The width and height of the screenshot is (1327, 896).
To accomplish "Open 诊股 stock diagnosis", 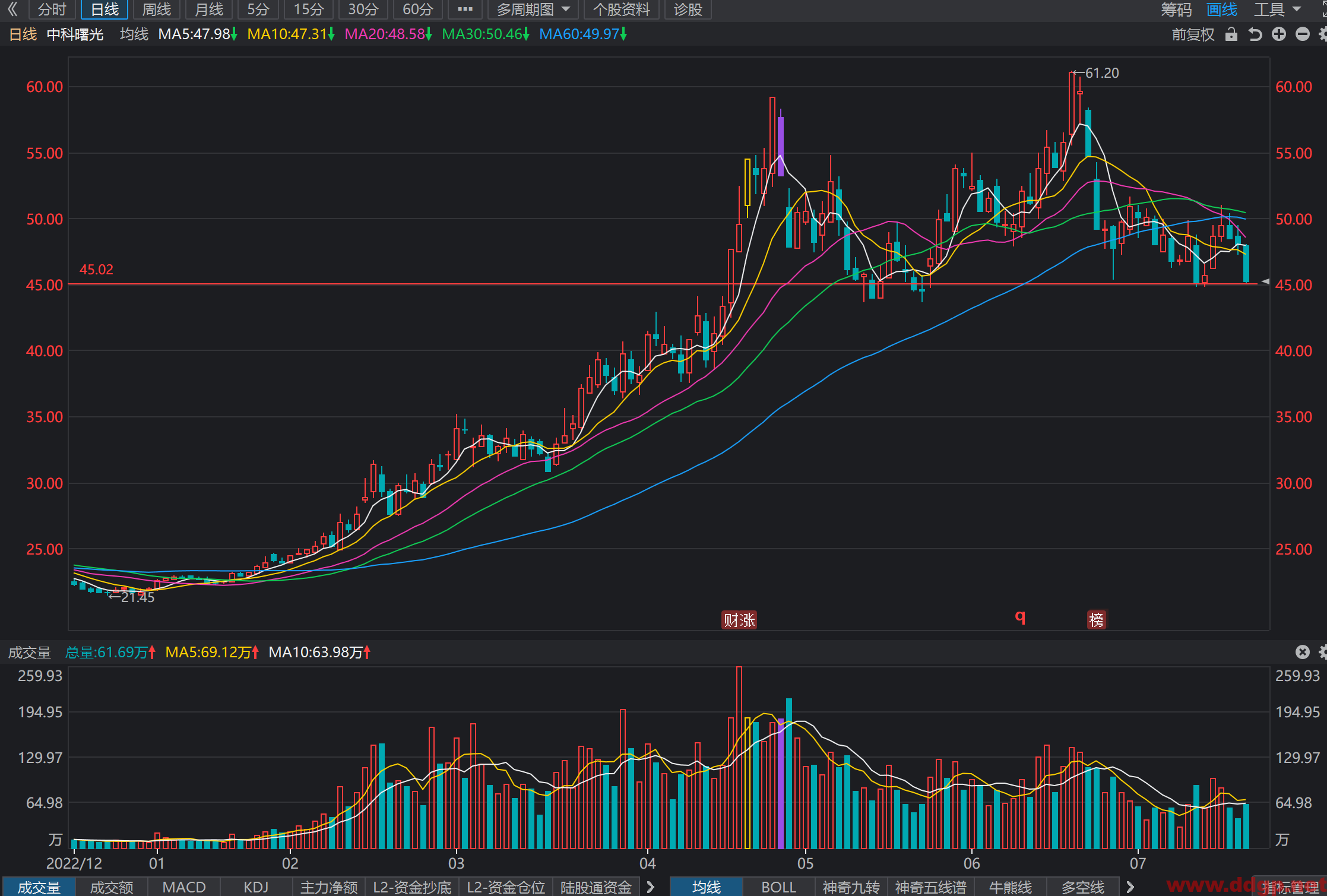I will coord(688,10).
